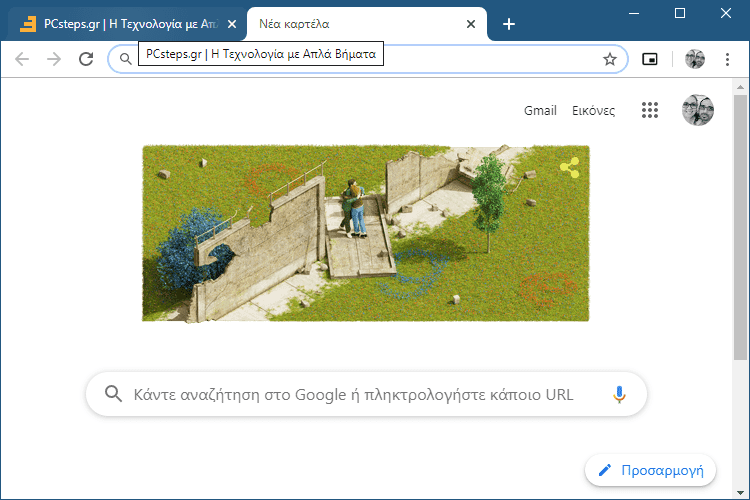Select the Νέα καρτέλα tab
The height and width of the screenshot is (500, 750).
[367, 24]
